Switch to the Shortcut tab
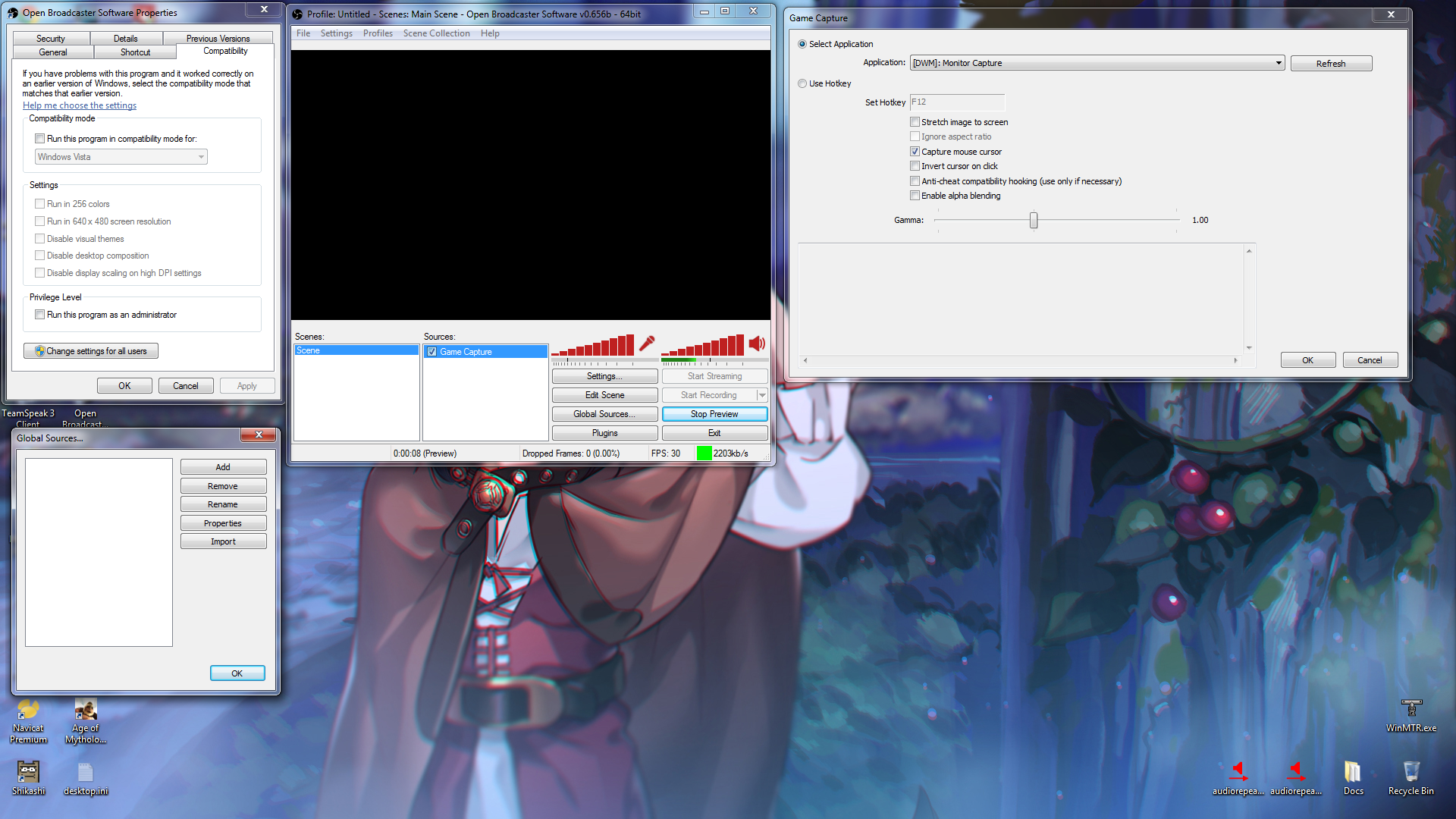 pyautogui.click(x=136, y=52)
